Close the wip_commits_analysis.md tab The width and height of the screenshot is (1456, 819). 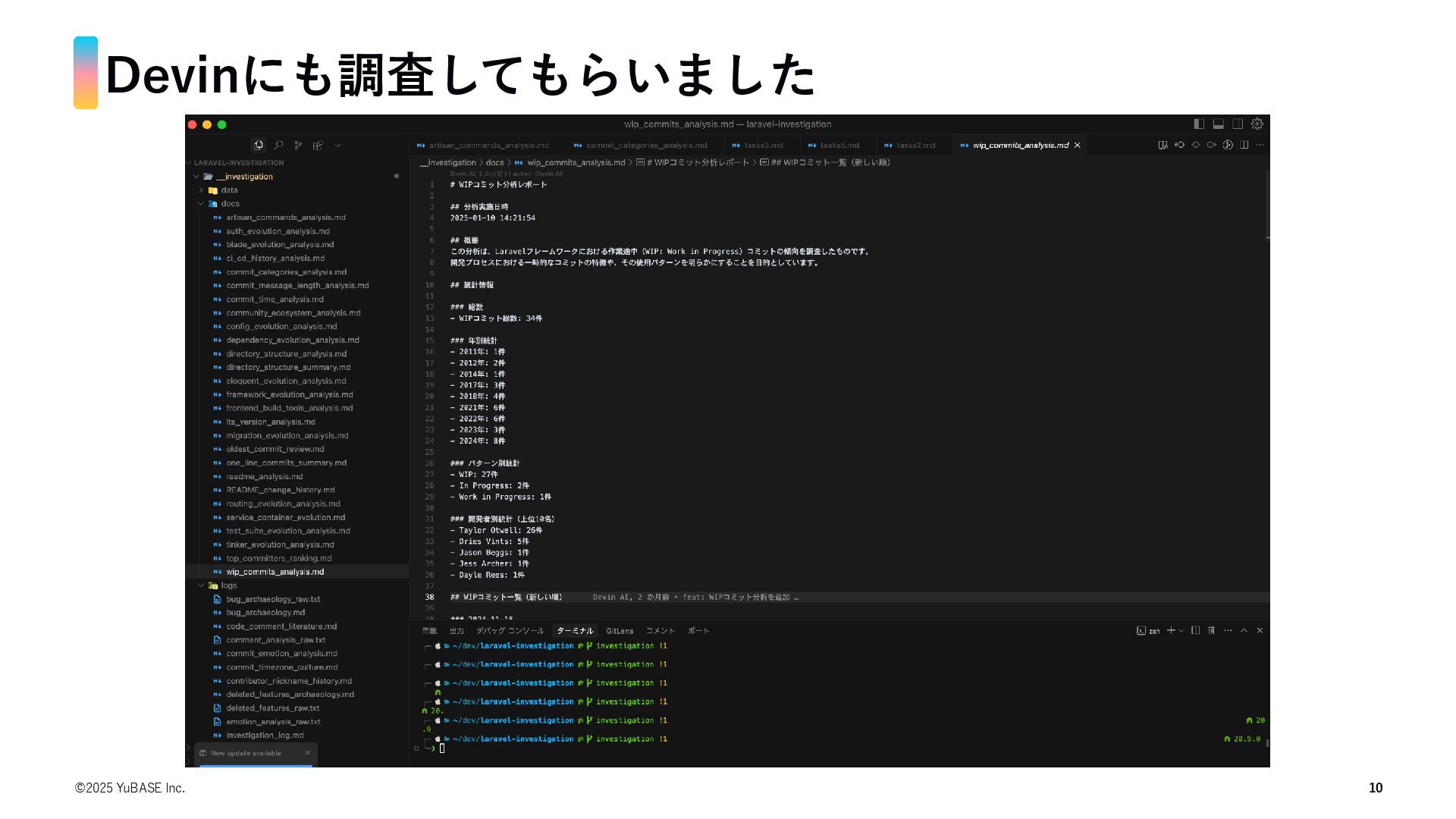(x=1077, y=145)
